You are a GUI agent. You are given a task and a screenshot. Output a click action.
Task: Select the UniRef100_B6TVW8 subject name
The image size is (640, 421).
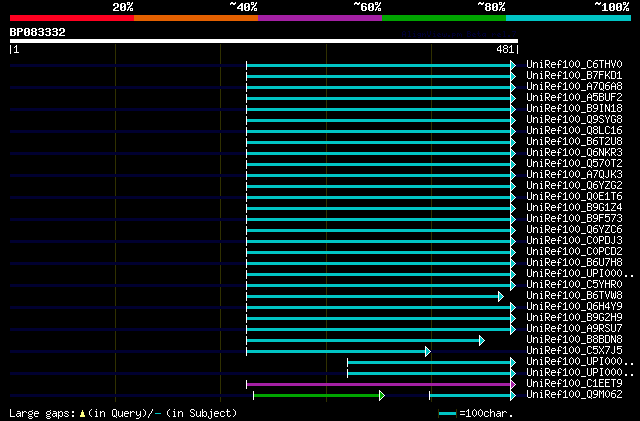(574, 296)
